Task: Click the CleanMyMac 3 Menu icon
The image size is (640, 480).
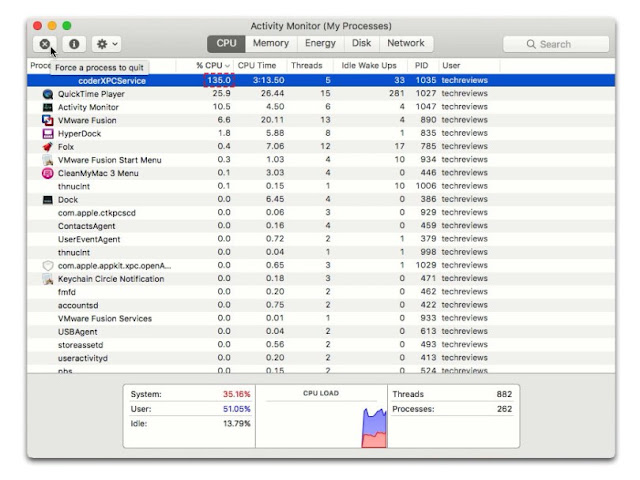Action: [x=48, y=173]
